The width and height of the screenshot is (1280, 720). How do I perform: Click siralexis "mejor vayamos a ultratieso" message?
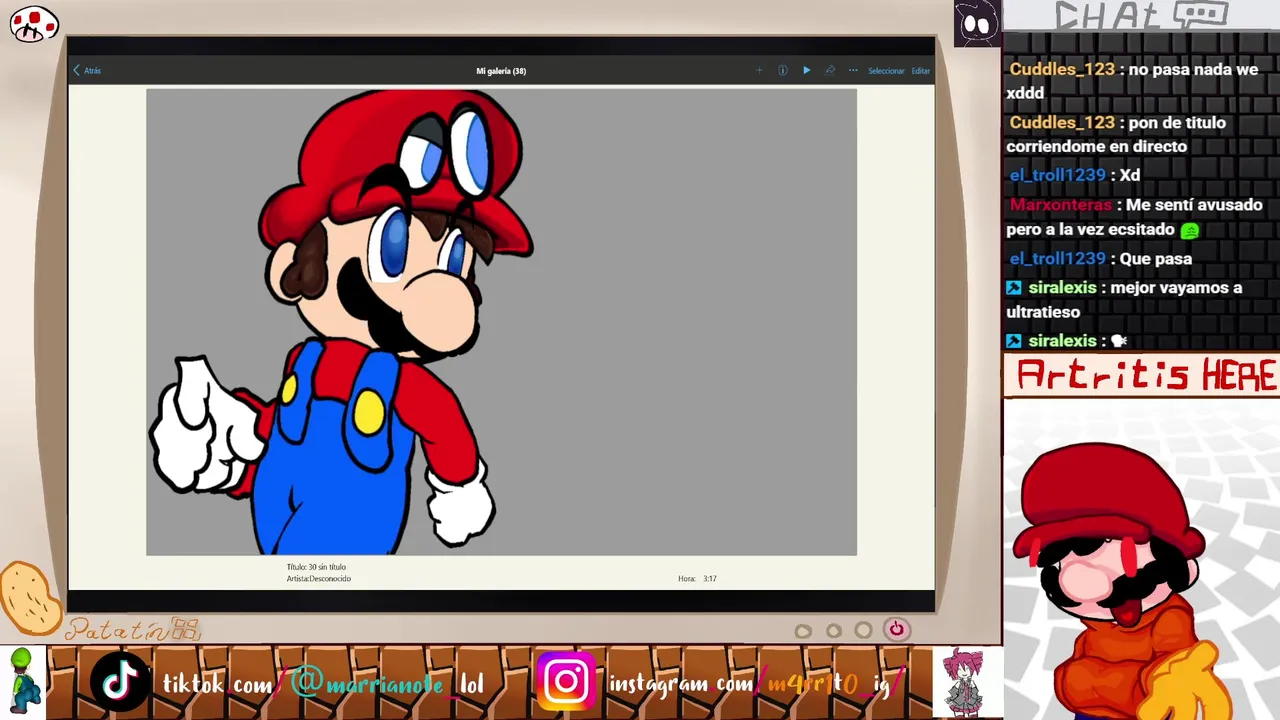(x=1125, y=299)
